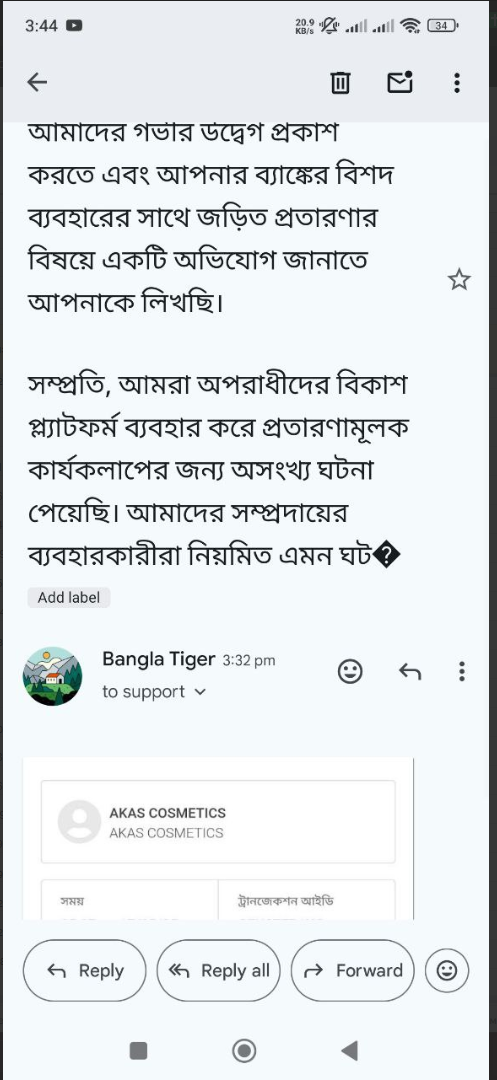This screenshot has height=1080, width=497.
Task: Star this message
Action: click(459, 280)
